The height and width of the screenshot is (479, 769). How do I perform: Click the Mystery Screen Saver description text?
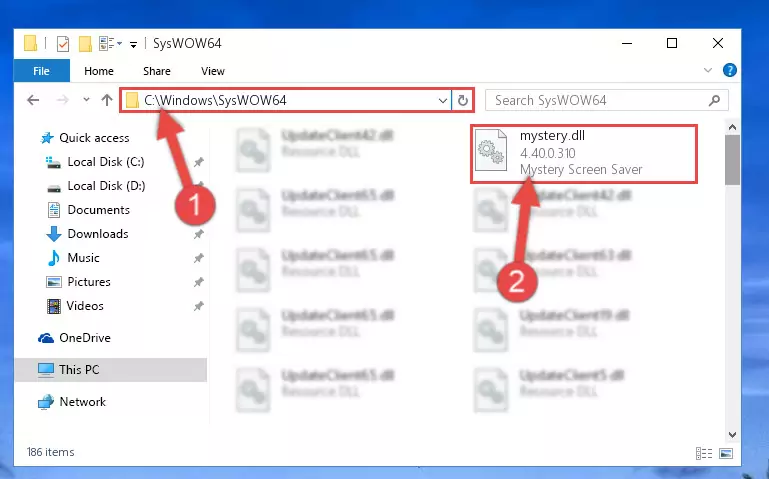pyautogui.click(x=581, y=170)
